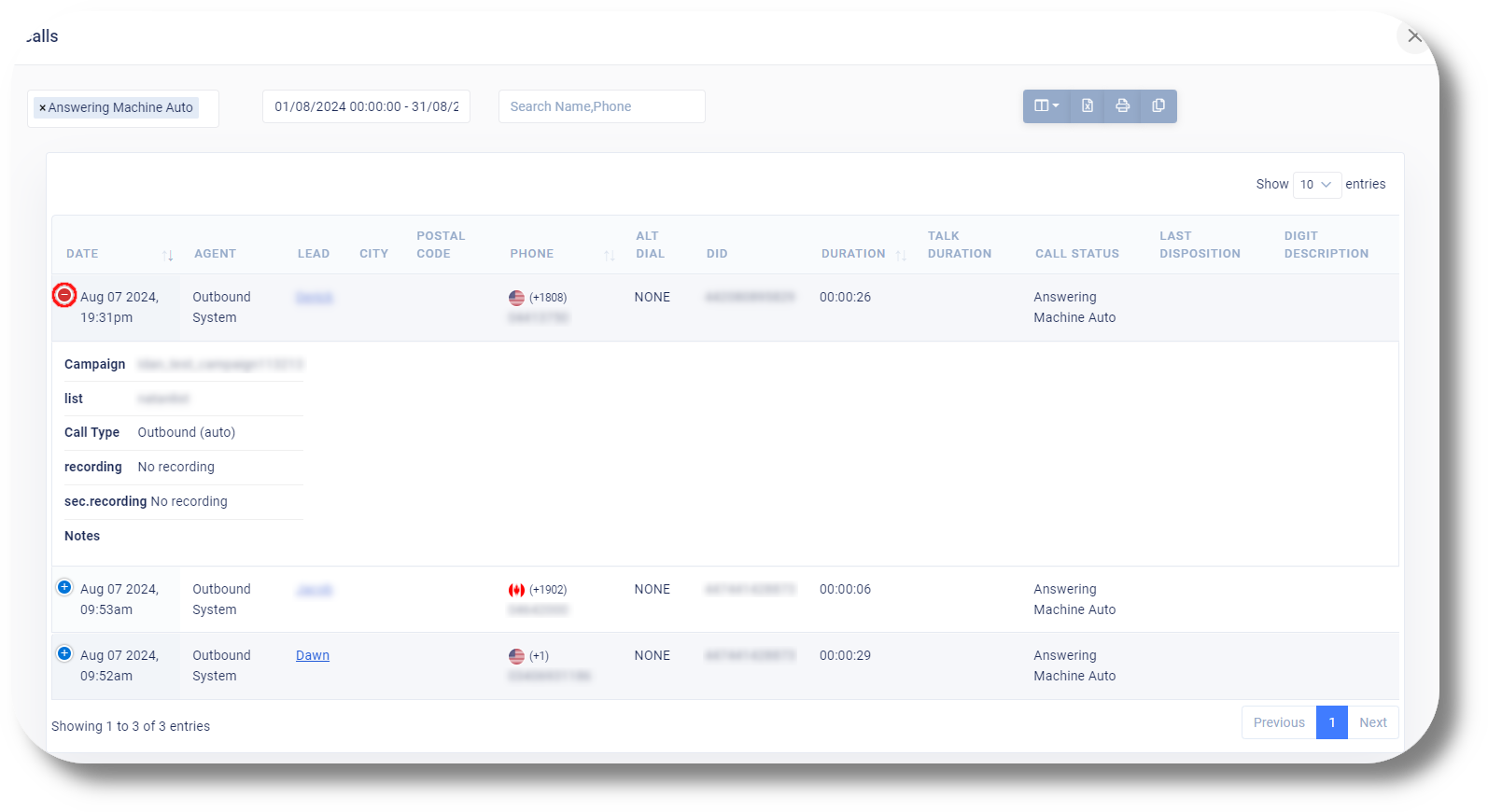
Task: Click the Campaign detail label
Action: [94, 364]
